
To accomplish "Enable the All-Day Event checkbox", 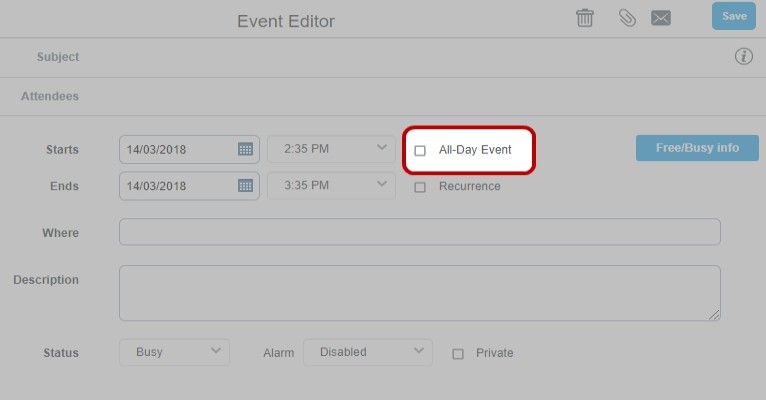I will click(420, 150).
